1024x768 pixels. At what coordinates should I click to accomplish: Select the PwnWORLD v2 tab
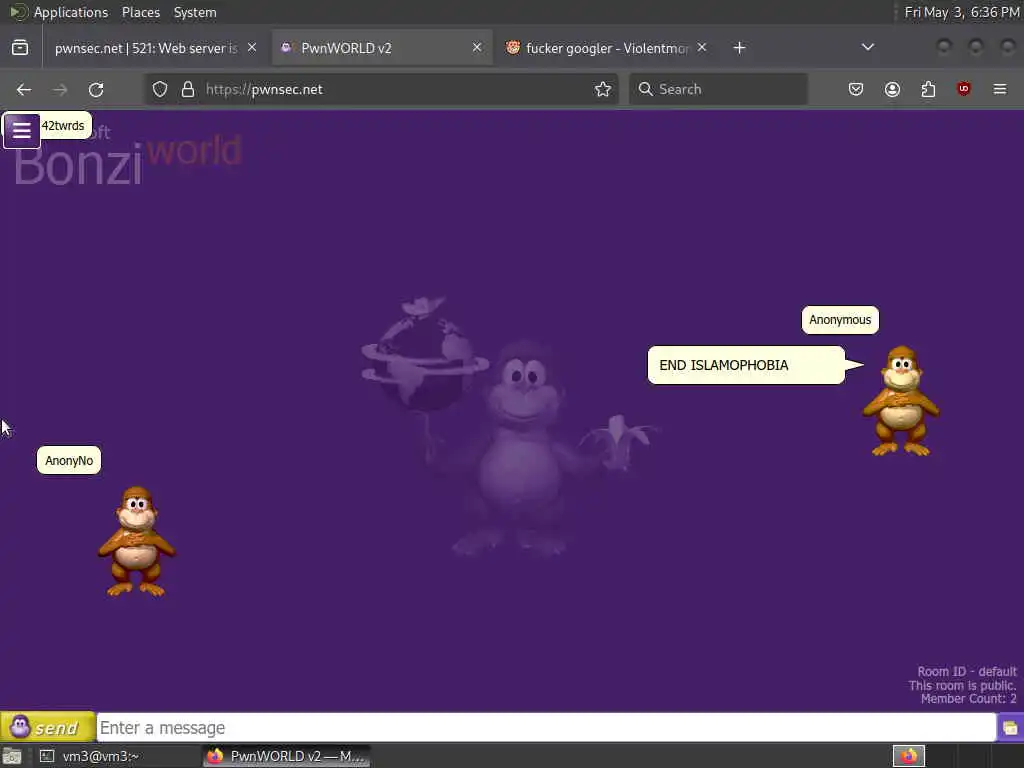click(381, 48)
